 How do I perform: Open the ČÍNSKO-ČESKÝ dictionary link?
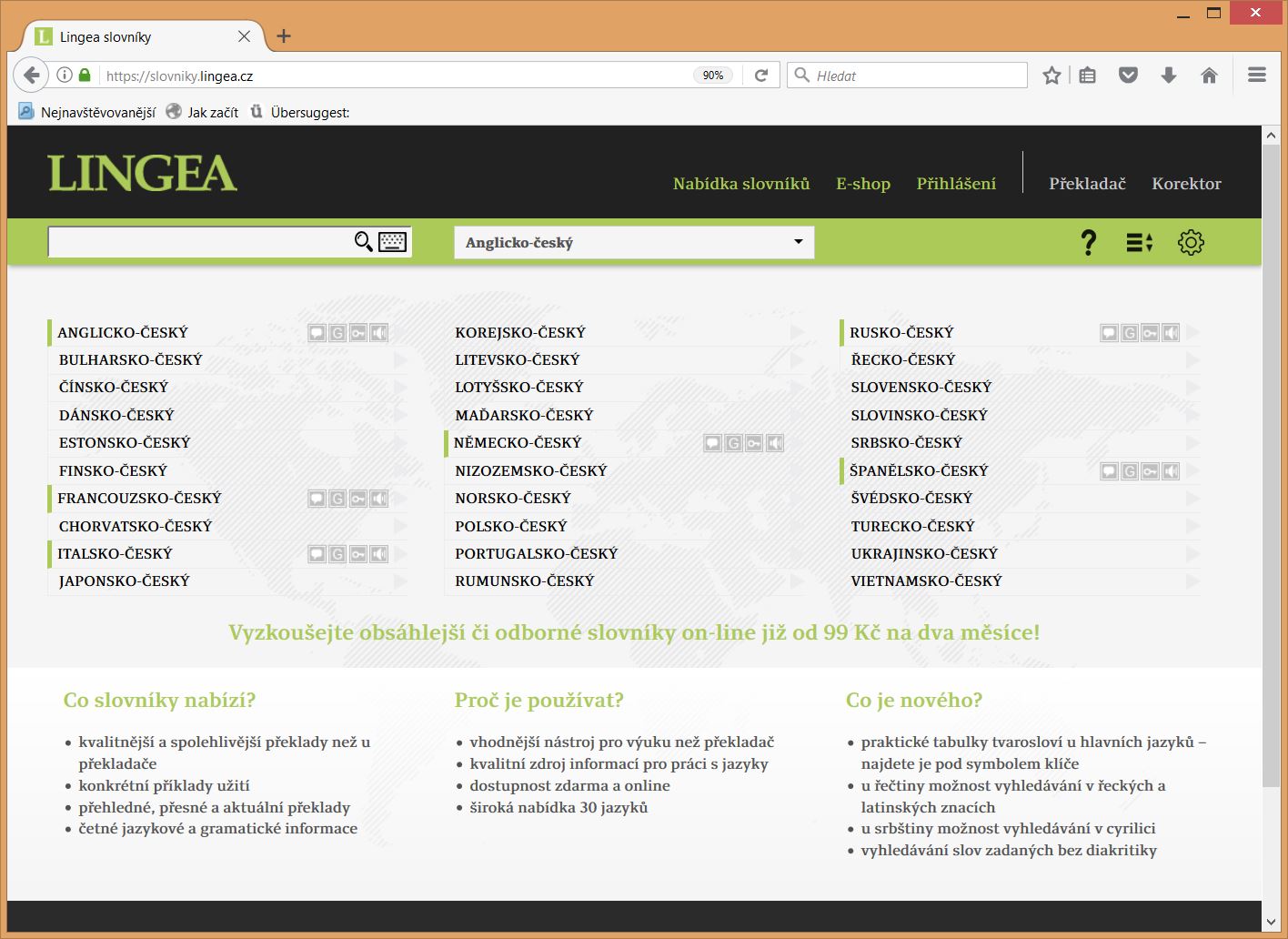point(114,388)
